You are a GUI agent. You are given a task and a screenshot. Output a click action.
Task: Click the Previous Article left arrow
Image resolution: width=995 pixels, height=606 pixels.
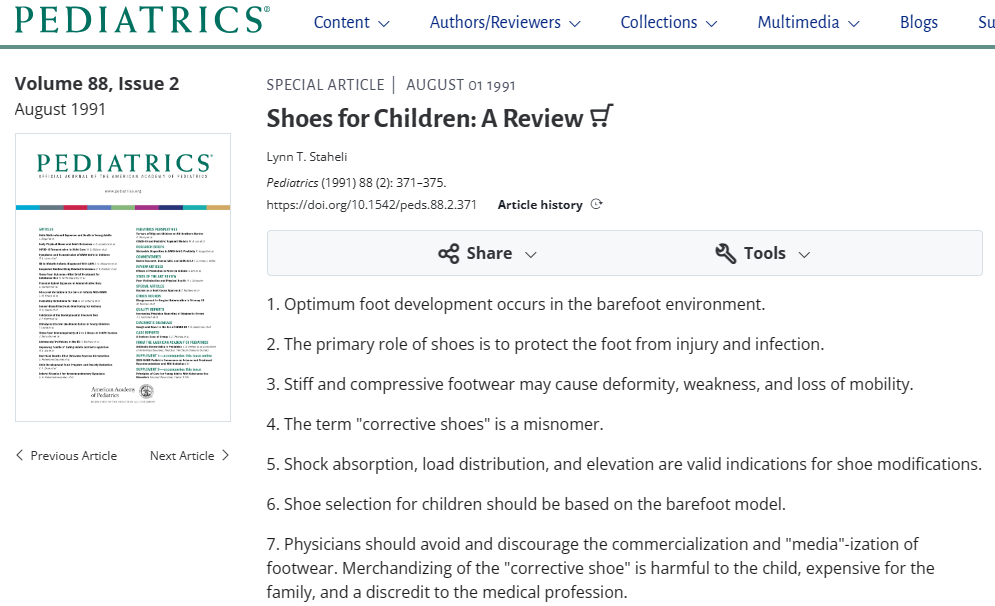click(x=20, y=455)
